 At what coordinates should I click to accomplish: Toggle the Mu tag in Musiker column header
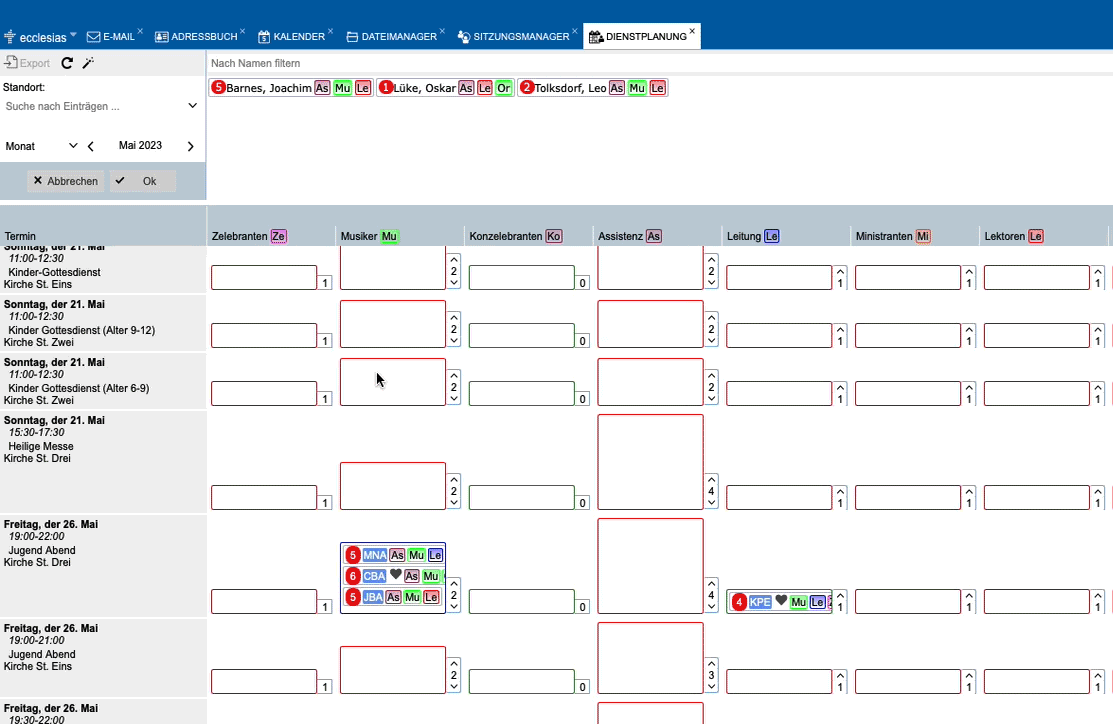(x=389, y=236)
